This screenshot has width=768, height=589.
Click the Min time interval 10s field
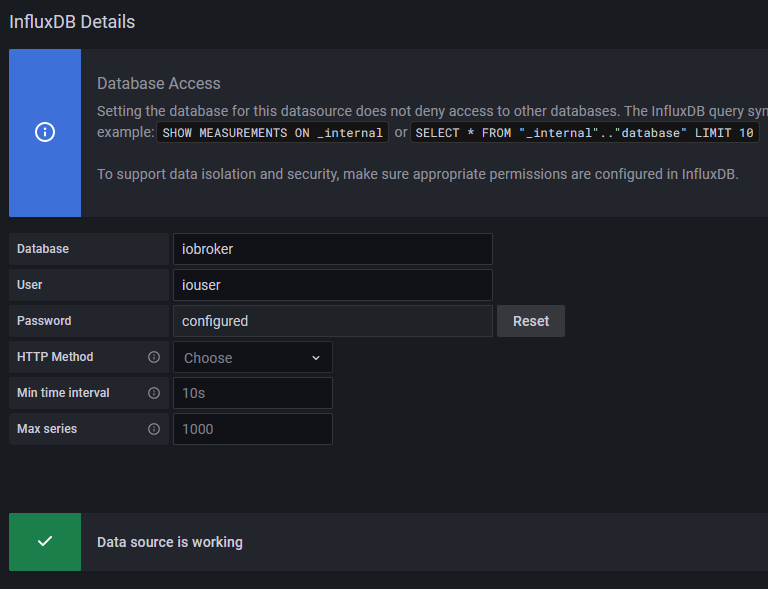(x=252, y=393)
